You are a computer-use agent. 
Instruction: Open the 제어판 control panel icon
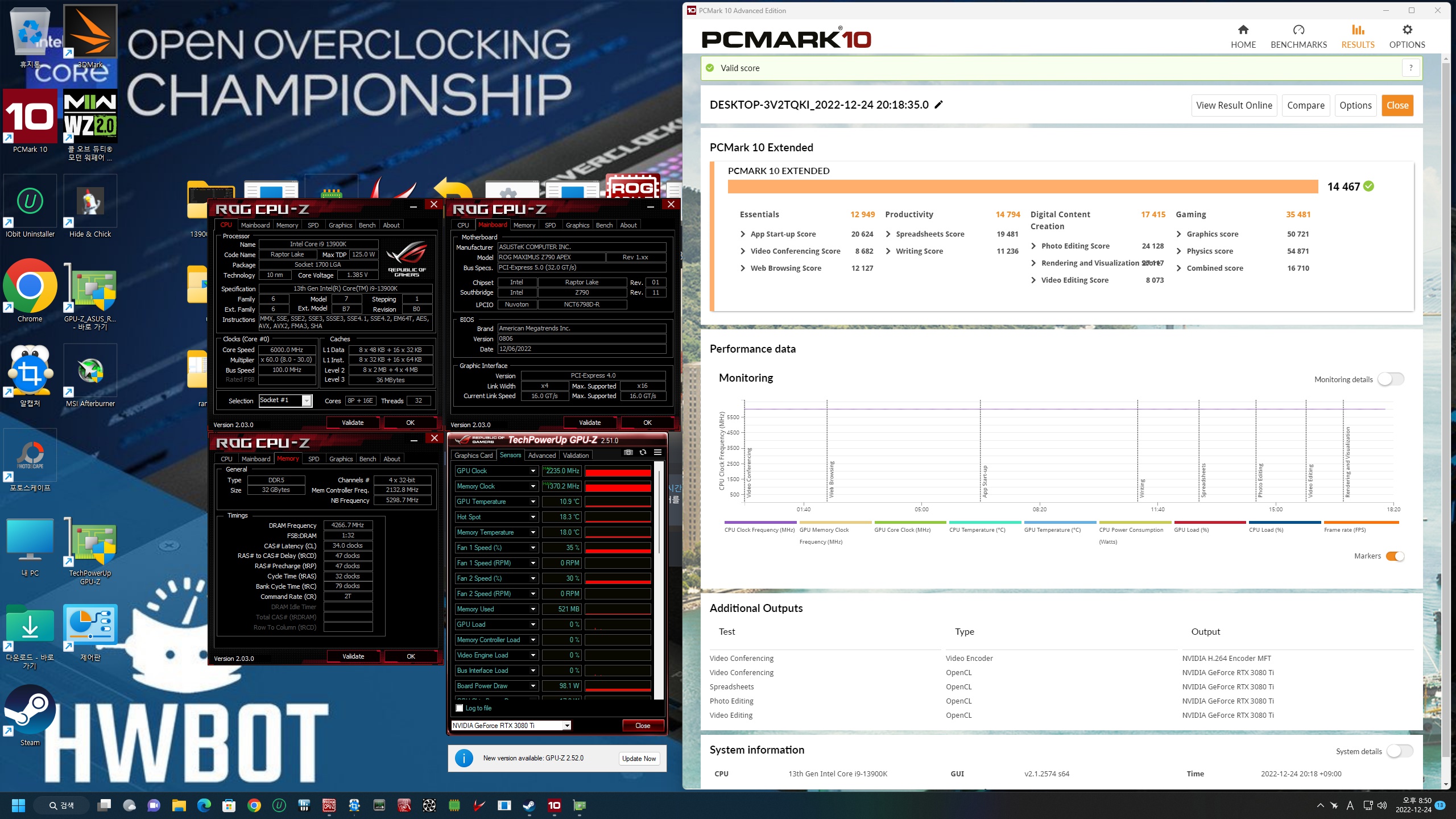[90, 631]
